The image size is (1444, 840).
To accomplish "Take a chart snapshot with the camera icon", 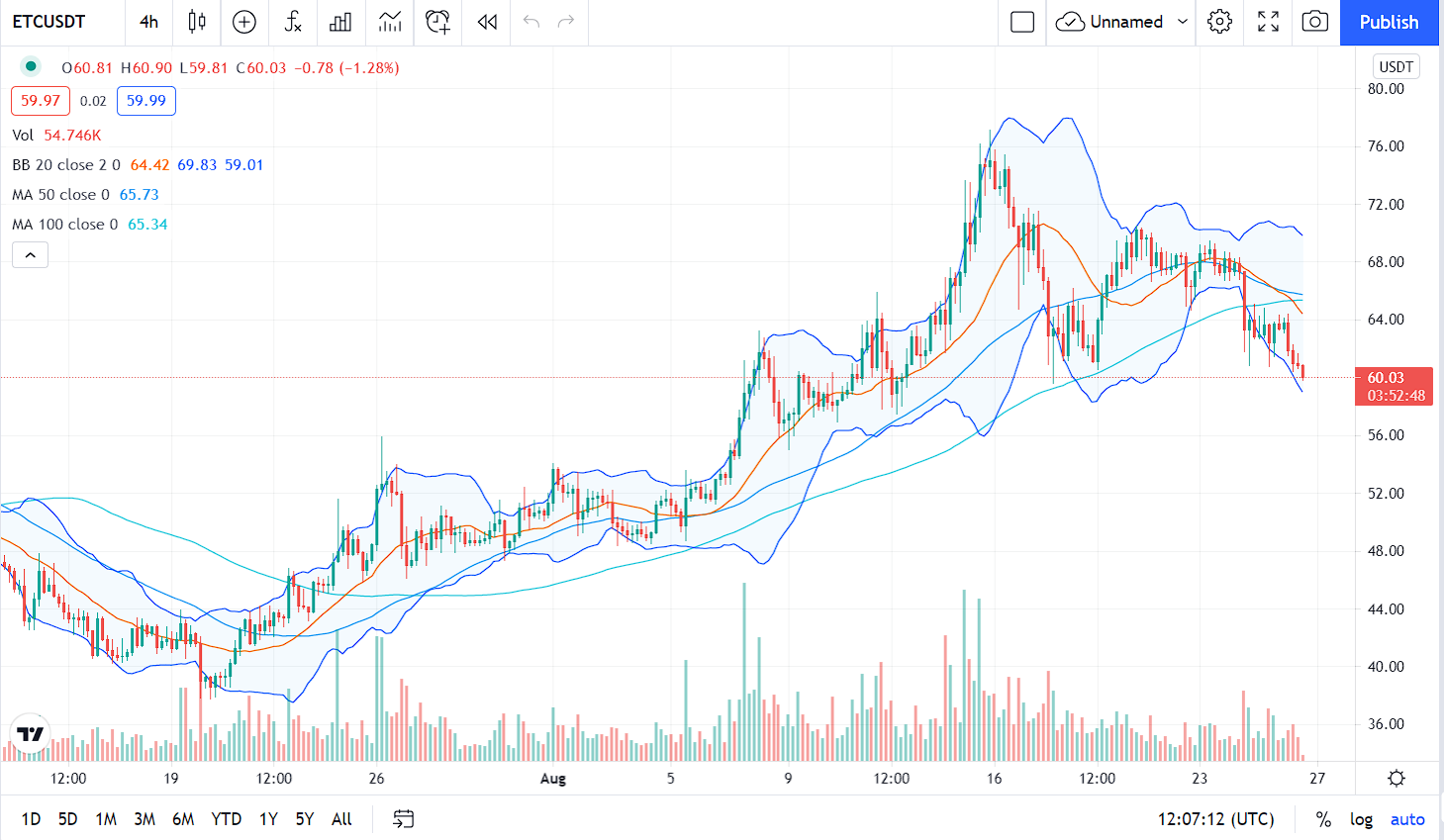I will click(x=1314, y=22).
